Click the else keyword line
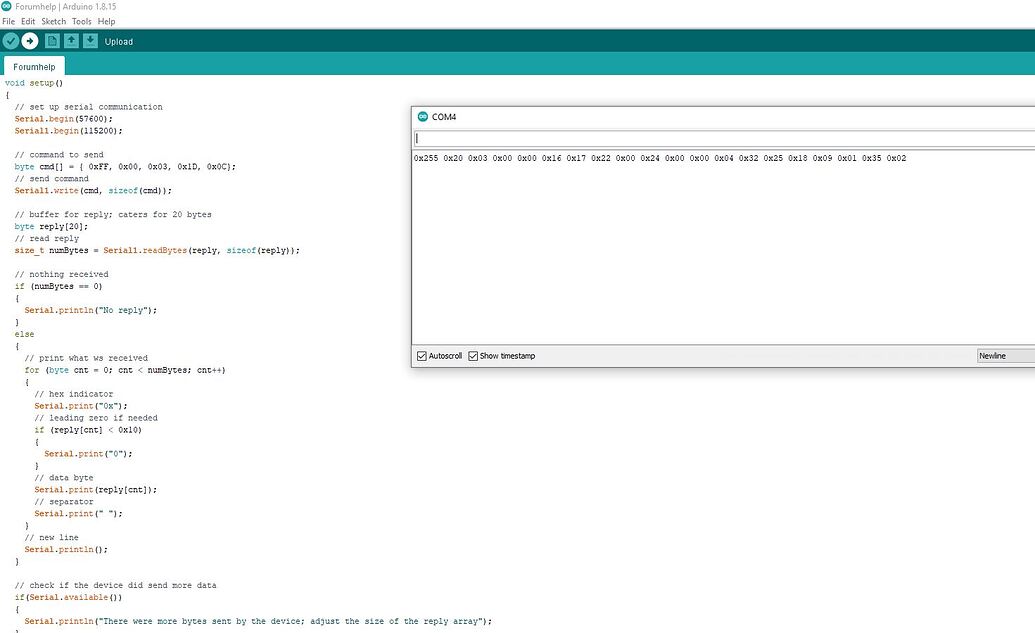 click(24, 334)
